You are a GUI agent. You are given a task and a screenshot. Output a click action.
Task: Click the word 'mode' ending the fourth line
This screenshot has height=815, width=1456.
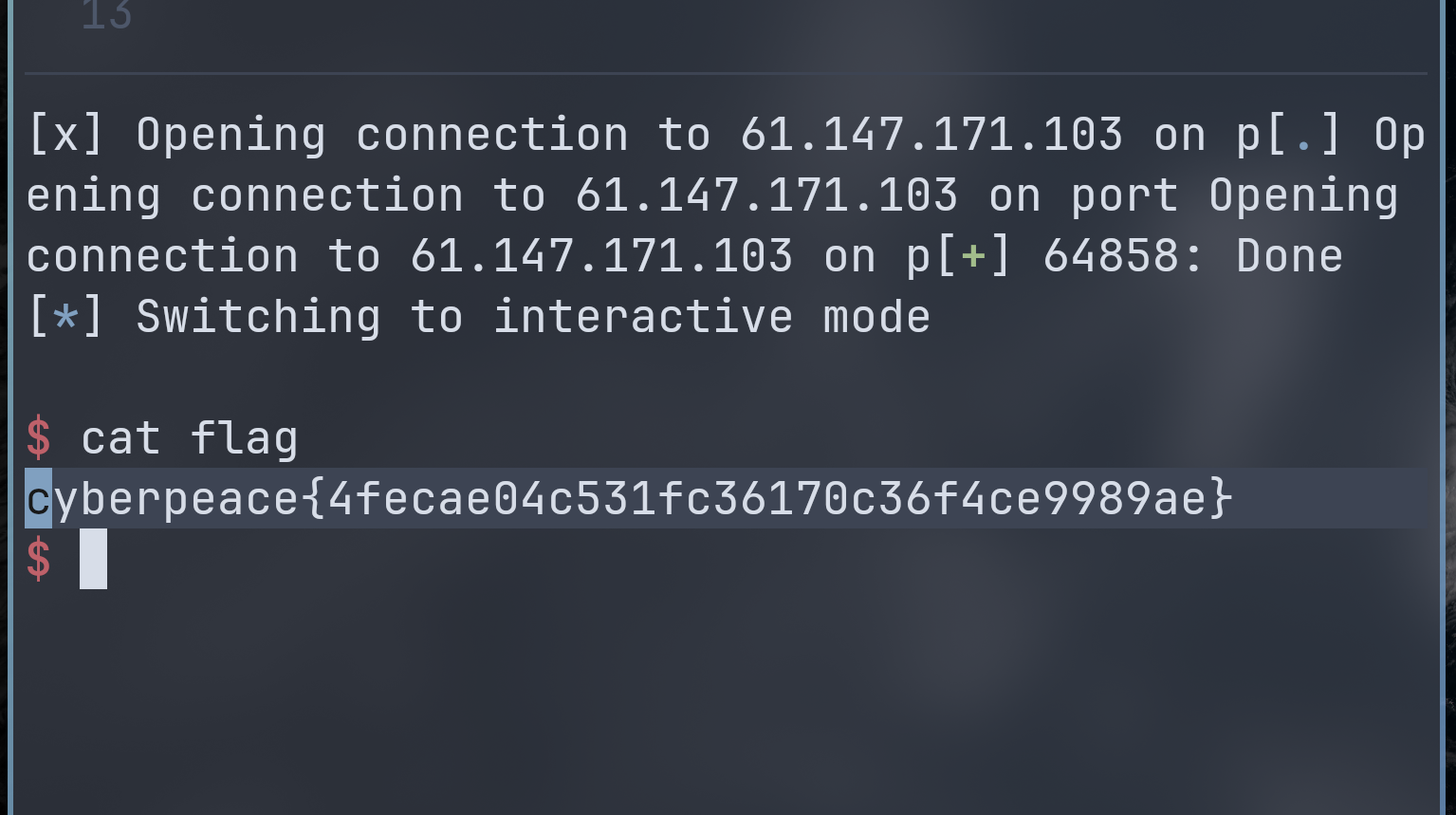876,317
